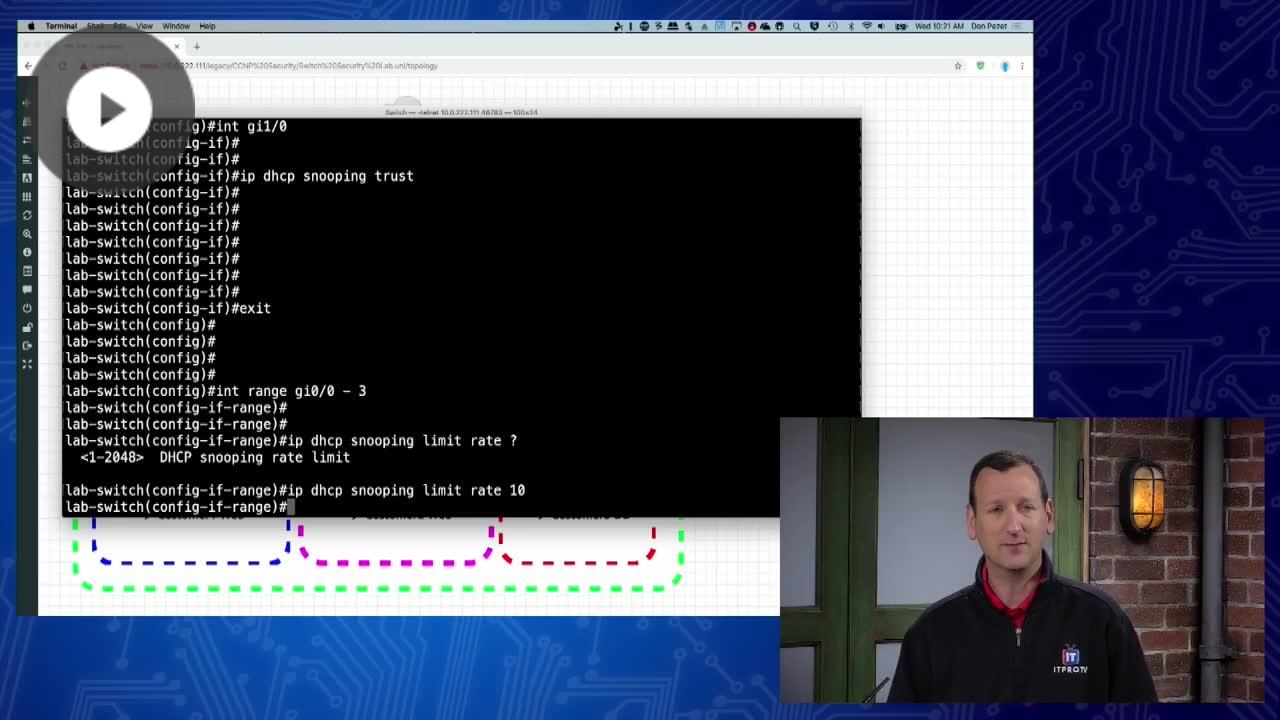The height and width of the screenshot is (720, 1280).
Task: Click the volume icon in menu bar
Action: point(883,26)
